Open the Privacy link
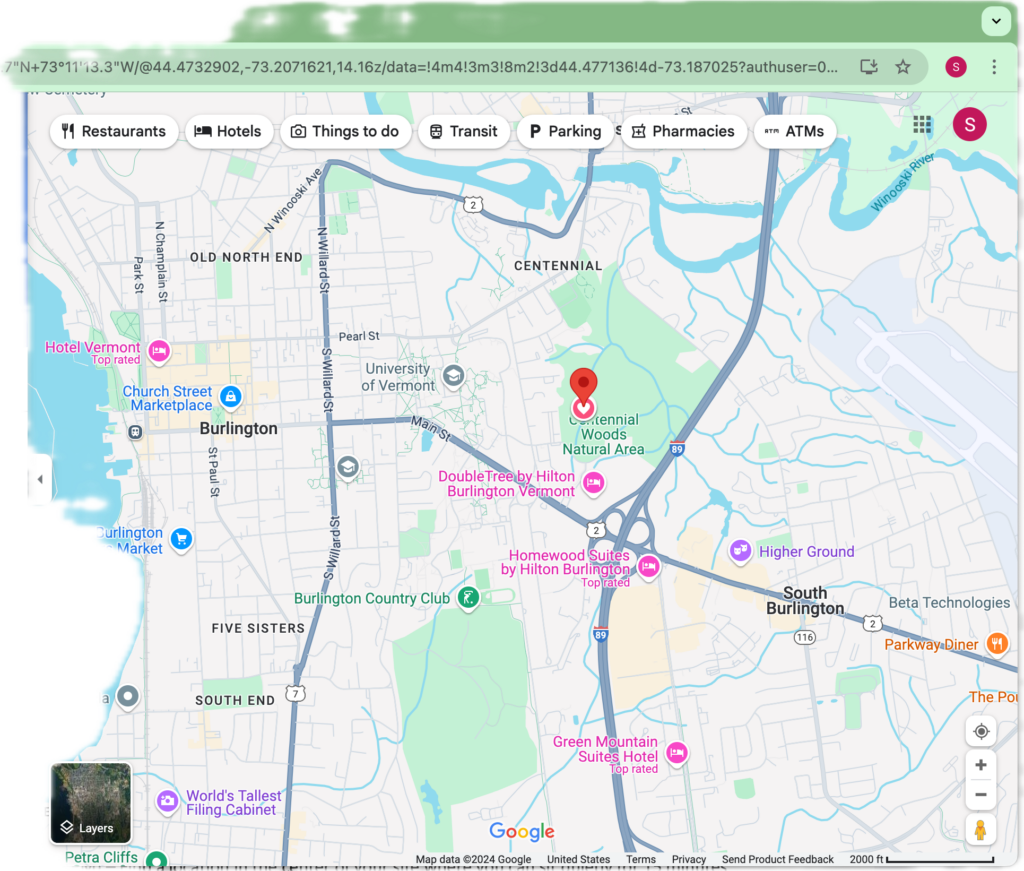 coord(689,859)
